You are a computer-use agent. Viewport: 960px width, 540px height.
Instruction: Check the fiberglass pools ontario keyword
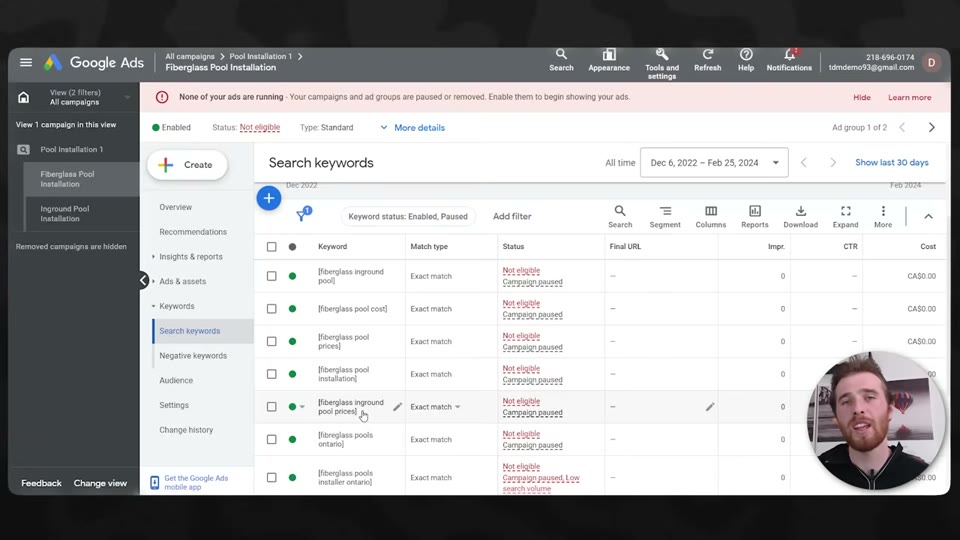[x=271, y=439]
